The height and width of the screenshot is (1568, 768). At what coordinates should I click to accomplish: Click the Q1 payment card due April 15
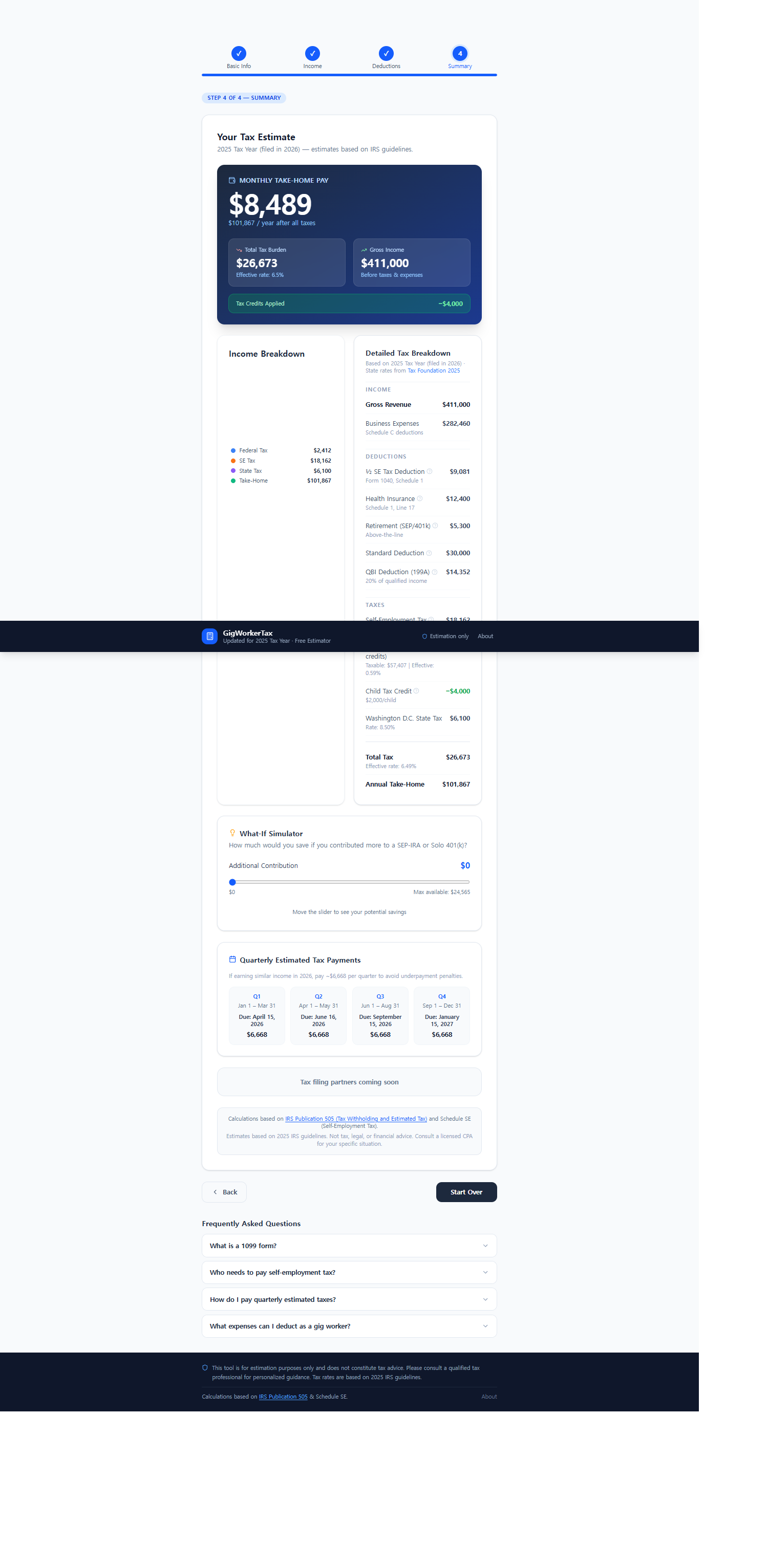pos(257,1016)
